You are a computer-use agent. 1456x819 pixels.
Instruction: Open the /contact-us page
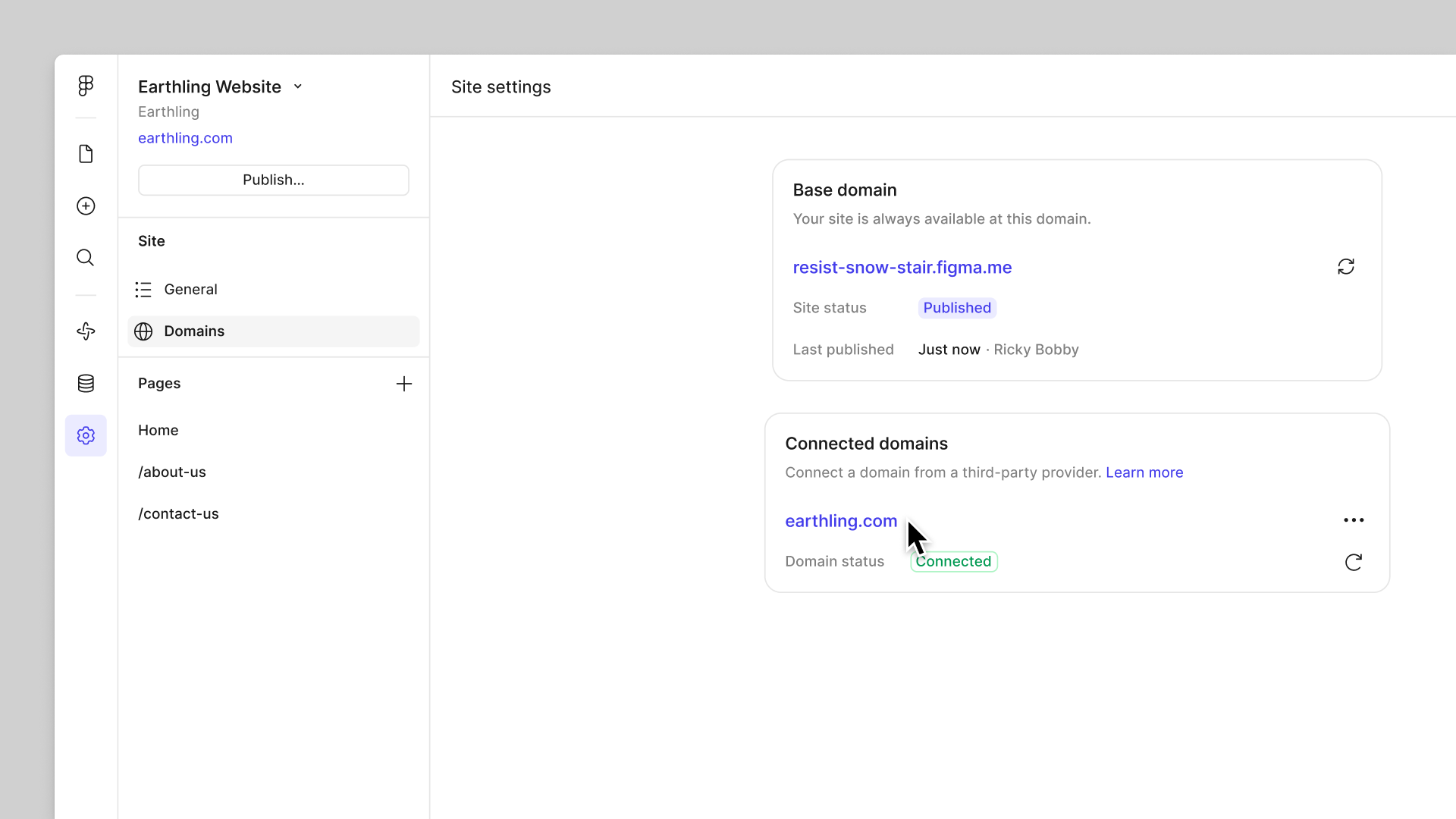click(178, 514)
